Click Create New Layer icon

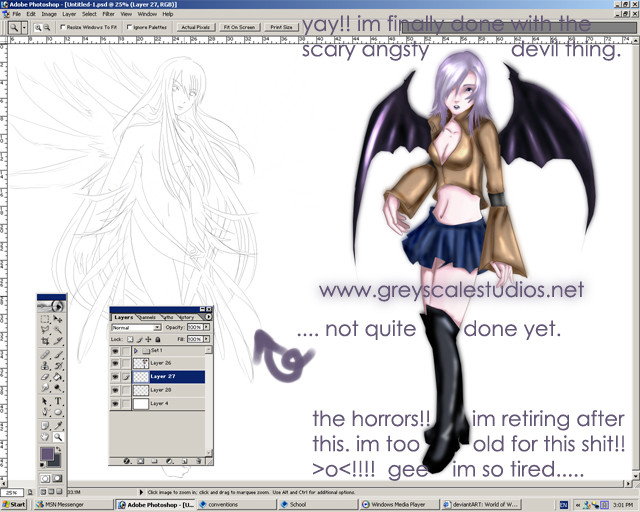184,461
